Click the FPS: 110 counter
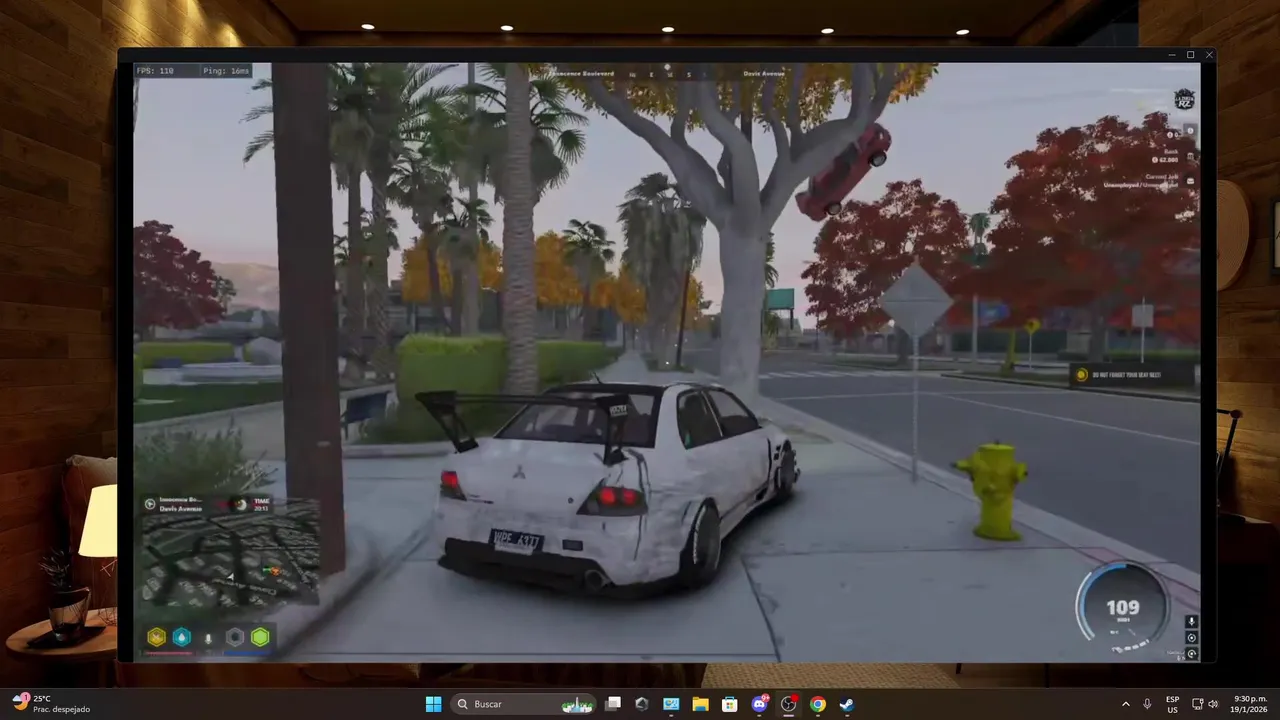This screenshot has height=720, width=1280. pyautogui.click(x=154, y=71)
